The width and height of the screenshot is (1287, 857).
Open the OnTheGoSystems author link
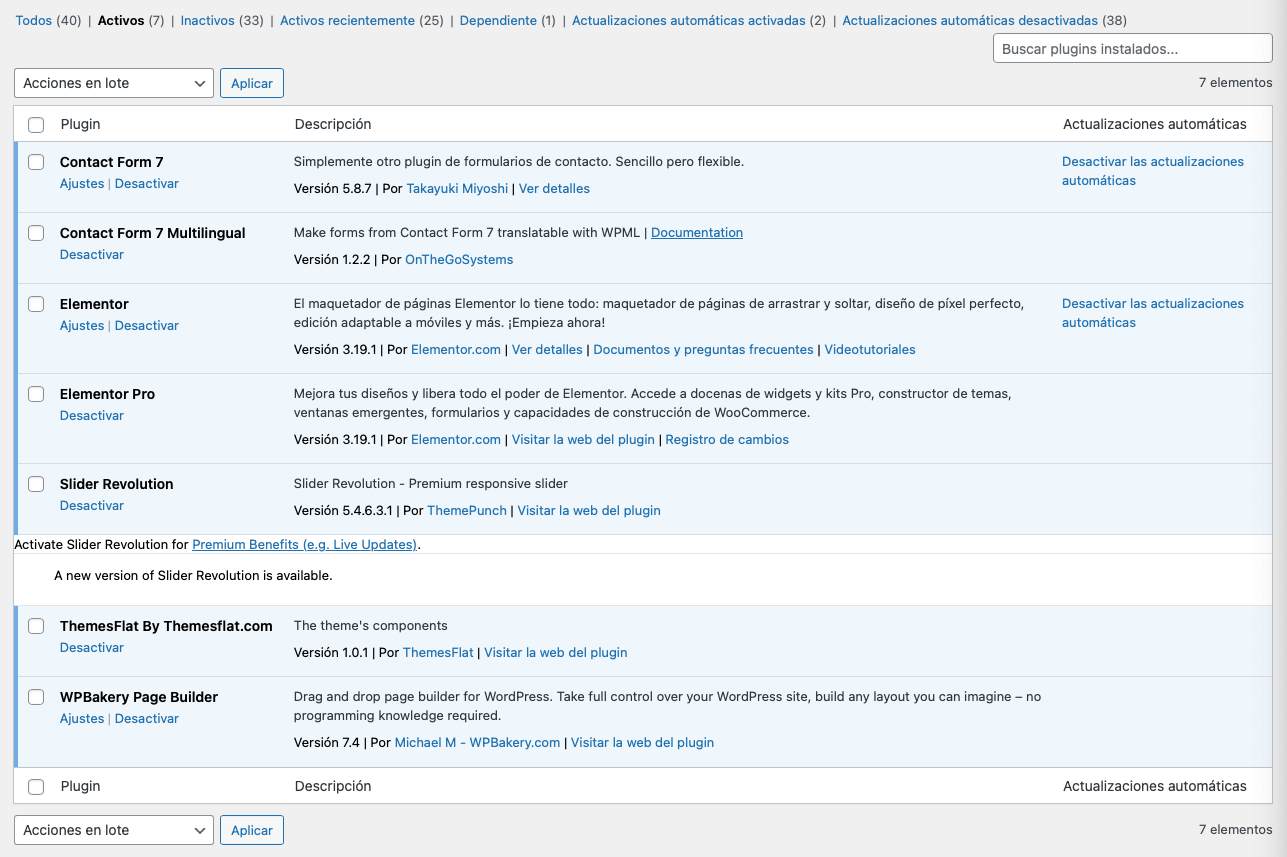459,259
